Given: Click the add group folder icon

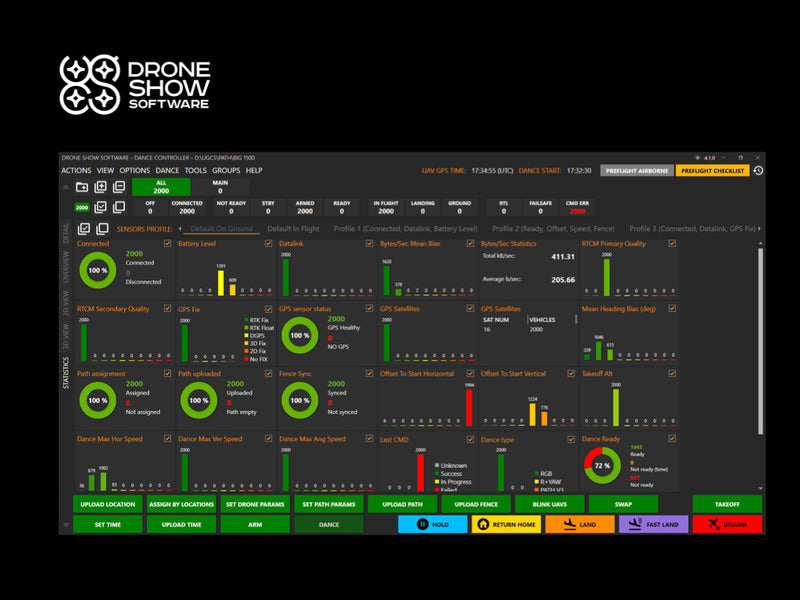Looking at the screenshot, I should click(x=82, y=187).
